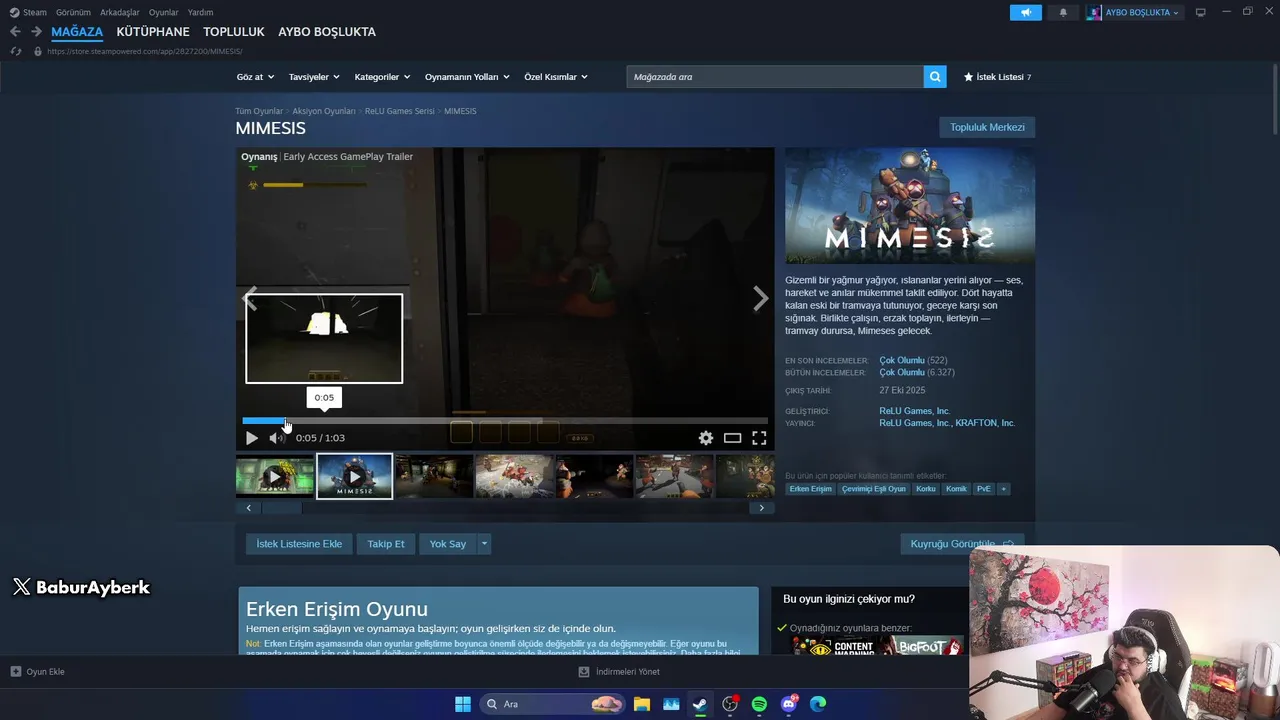Screen dimensions: 1280x720
Task: Expand Oynamanın Yolları dropdown
Action: point(467,77)
